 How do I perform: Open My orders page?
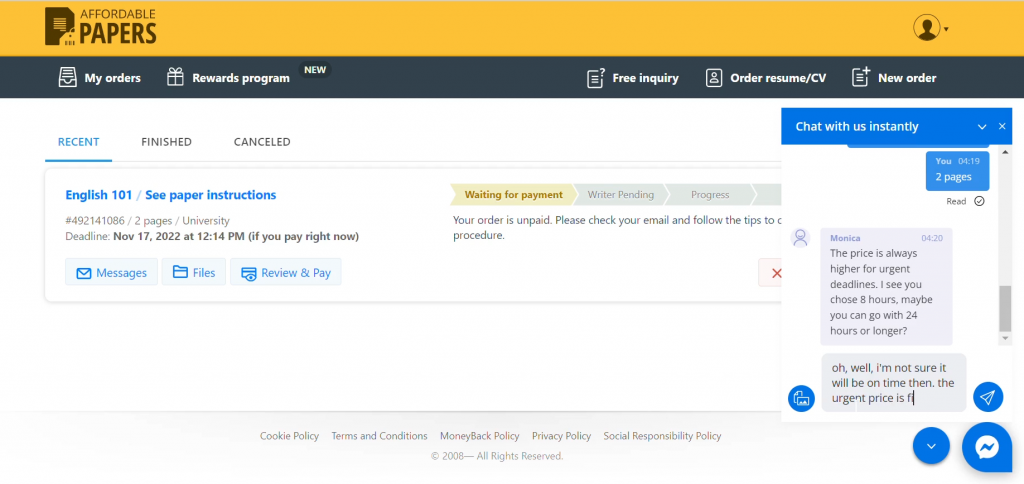tap(99, 78)
